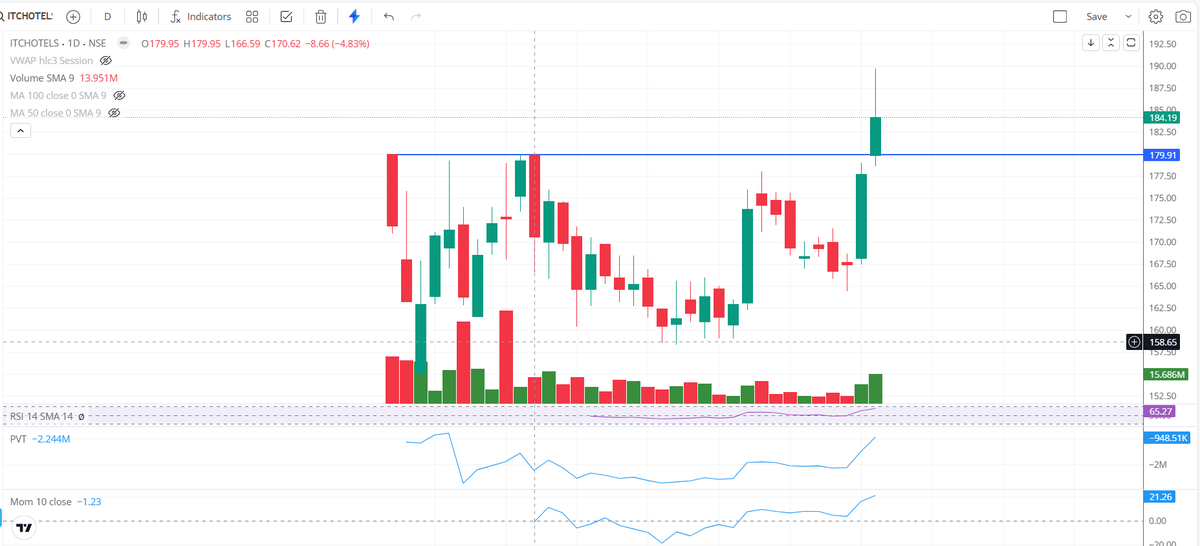Toggle the minus flag next to ITCHOTELS legend
Image resolution: width=1200 pixels, height=546 pixels.
tap(123, 43)
